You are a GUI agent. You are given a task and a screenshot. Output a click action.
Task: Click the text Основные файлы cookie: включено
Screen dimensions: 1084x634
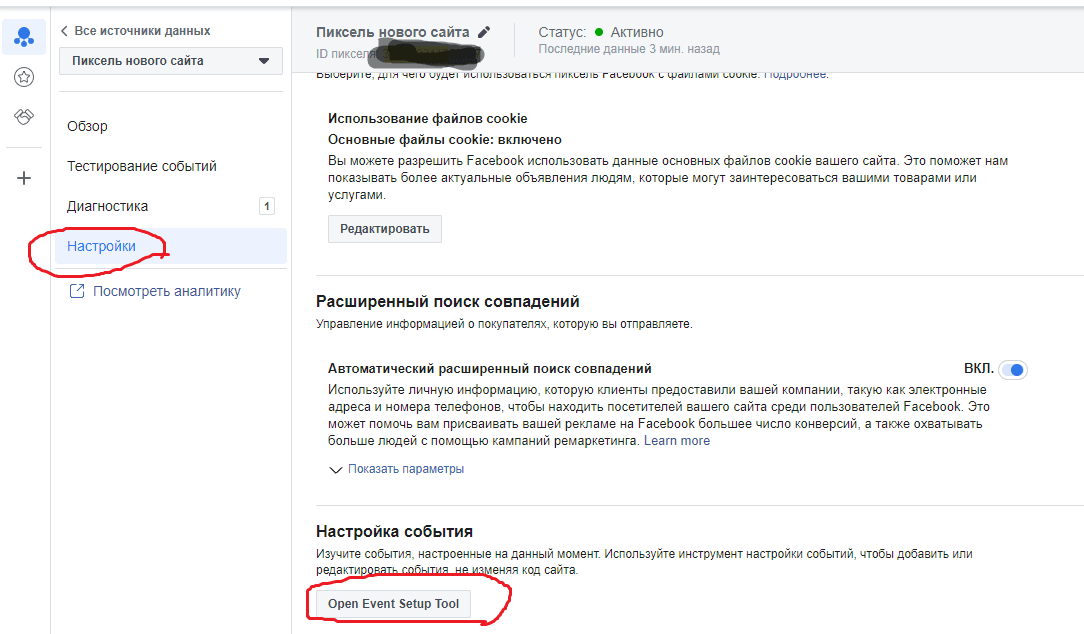click(445, 140)
